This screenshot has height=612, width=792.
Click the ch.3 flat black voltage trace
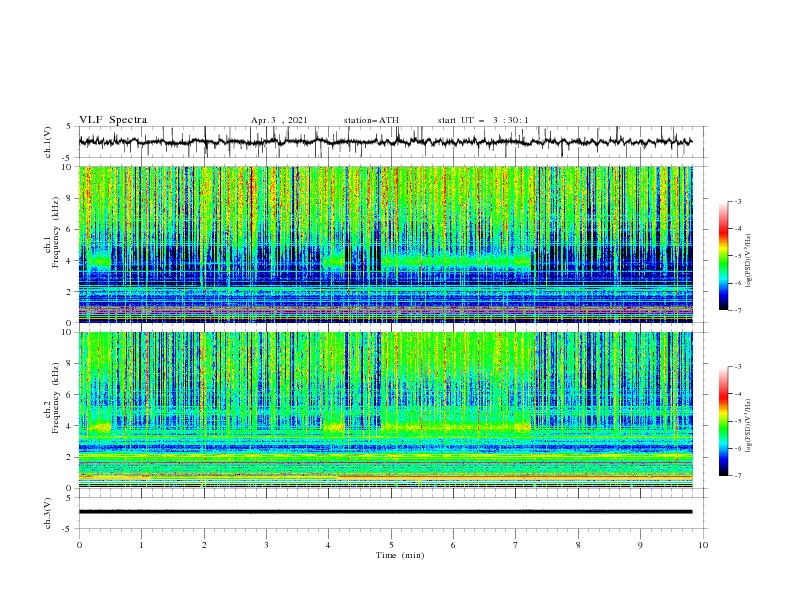point(385,512)
